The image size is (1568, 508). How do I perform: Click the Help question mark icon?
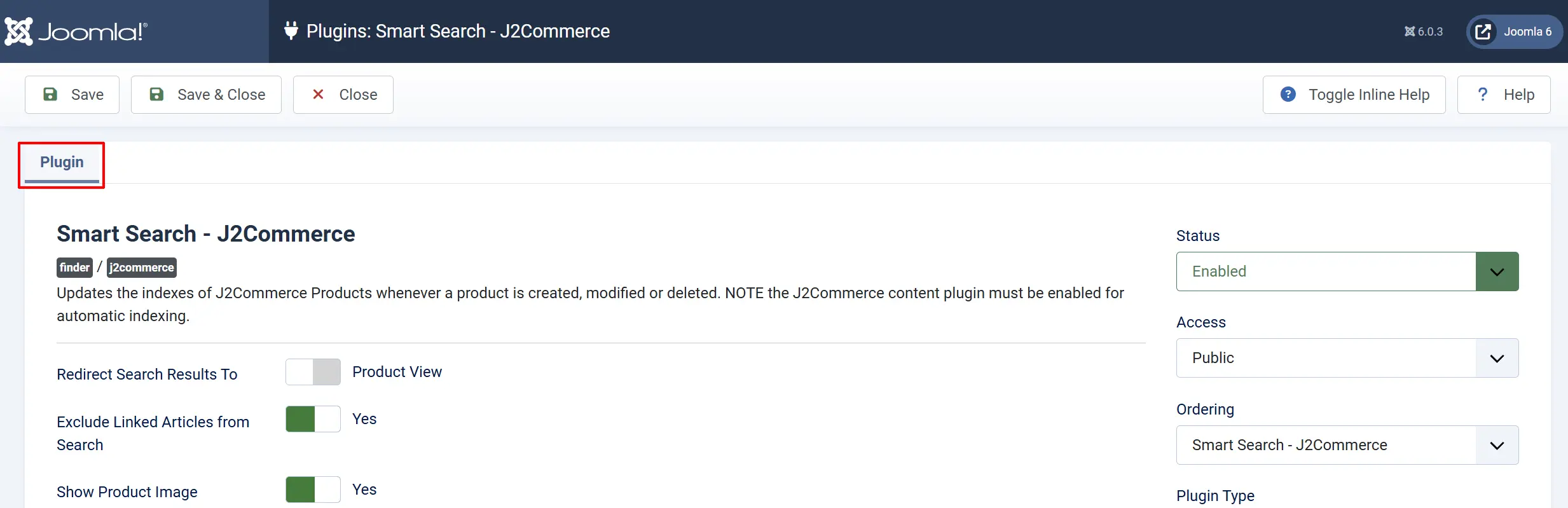tap(1483, 94)
